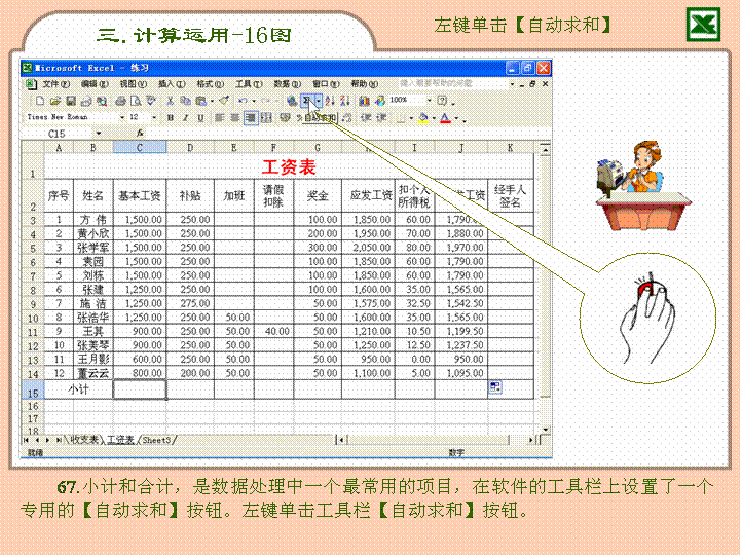
Task: Click the Fill Color paint bucket swatch
Action: tap(424, 118)
